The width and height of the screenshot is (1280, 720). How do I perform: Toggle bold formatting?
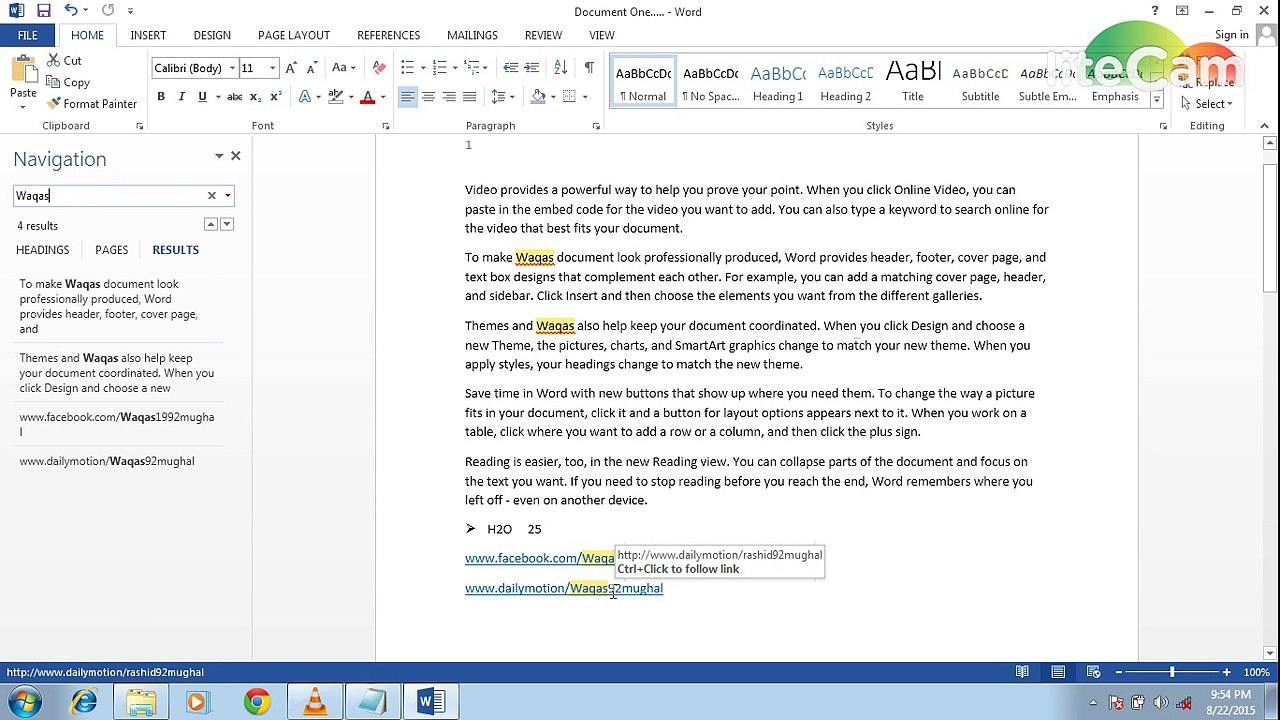click(161, 97)
